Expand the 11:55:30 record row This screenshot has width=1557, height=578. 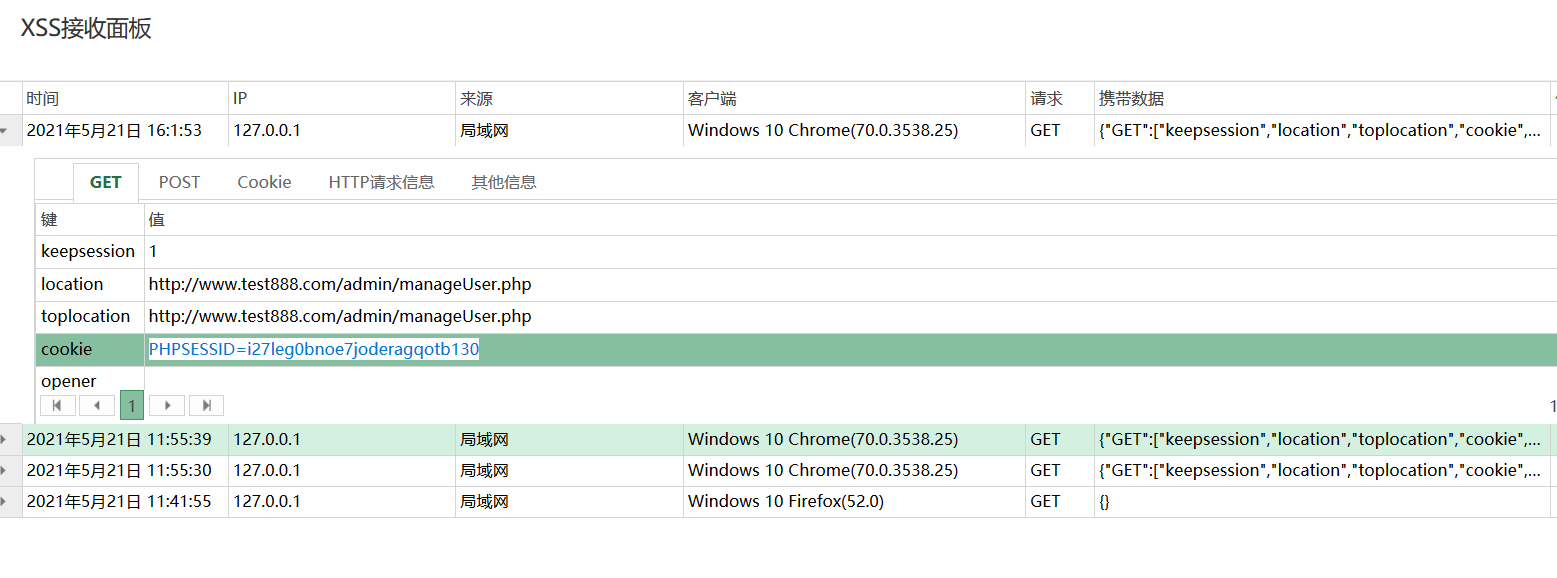coord(5,471)
